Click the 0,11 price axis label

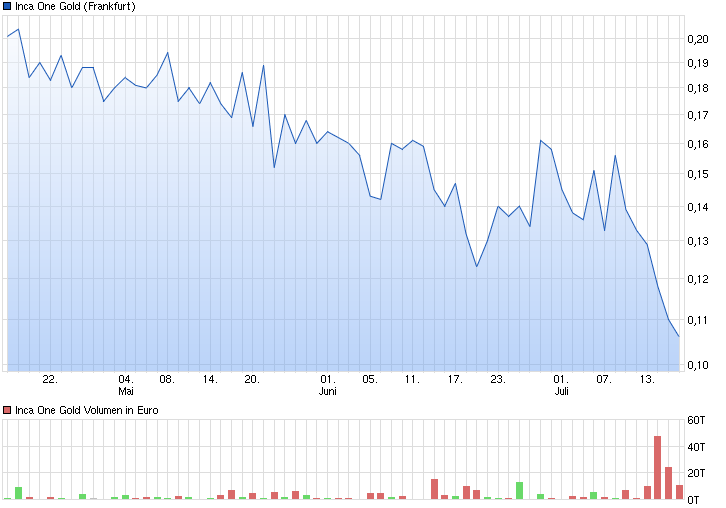click(x=698, y=320)
